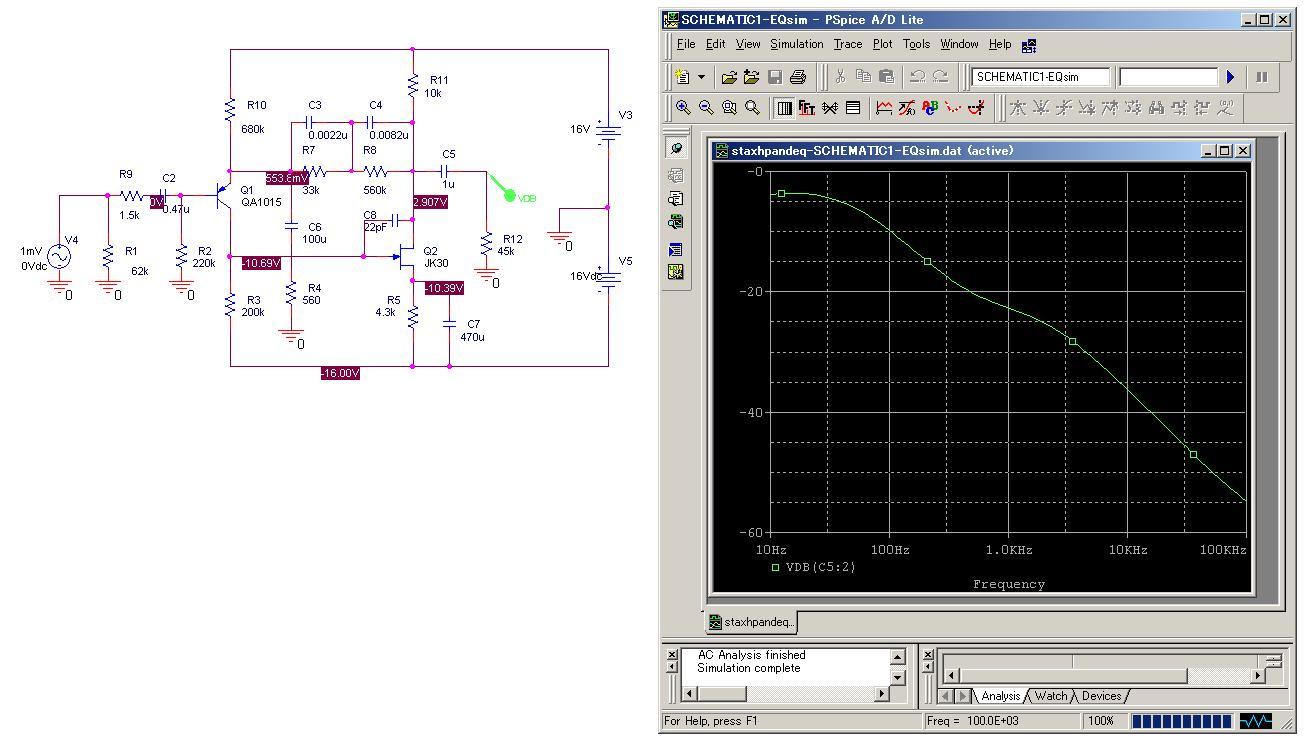The height and width of the screenshot is (745, 1311).
Task: Open the Trace menu
Action: pyautogui.click(x=847, y=44)
